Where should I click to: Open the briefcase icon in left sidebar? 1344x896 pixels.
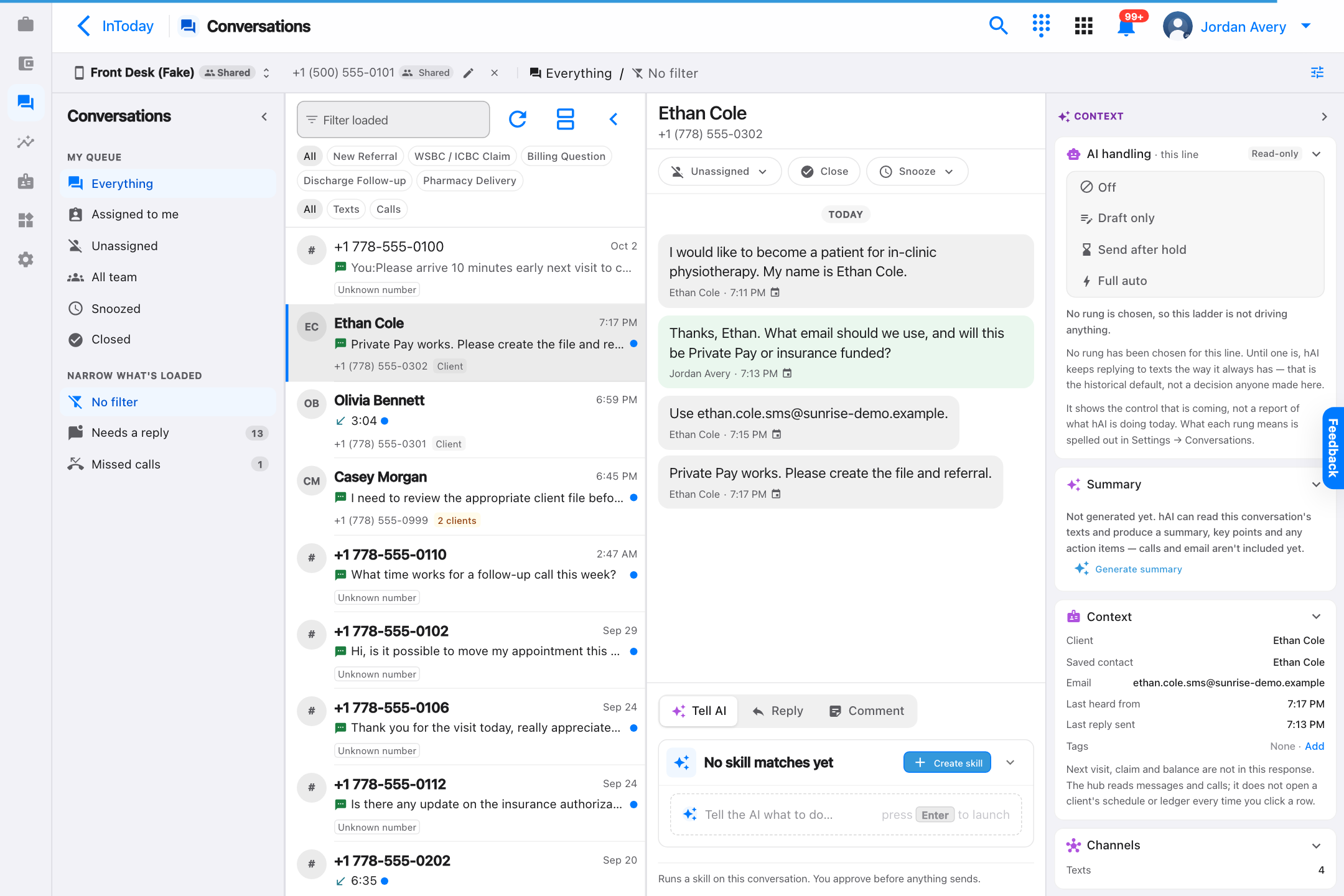tap(26, 24)
